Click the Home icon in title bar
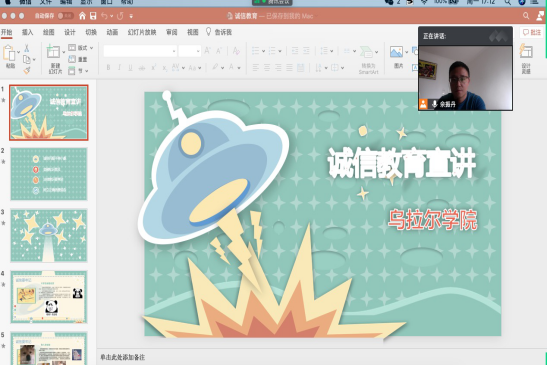Image resolution: width=547 pixels, height=366 pixels. coord(82,16)
